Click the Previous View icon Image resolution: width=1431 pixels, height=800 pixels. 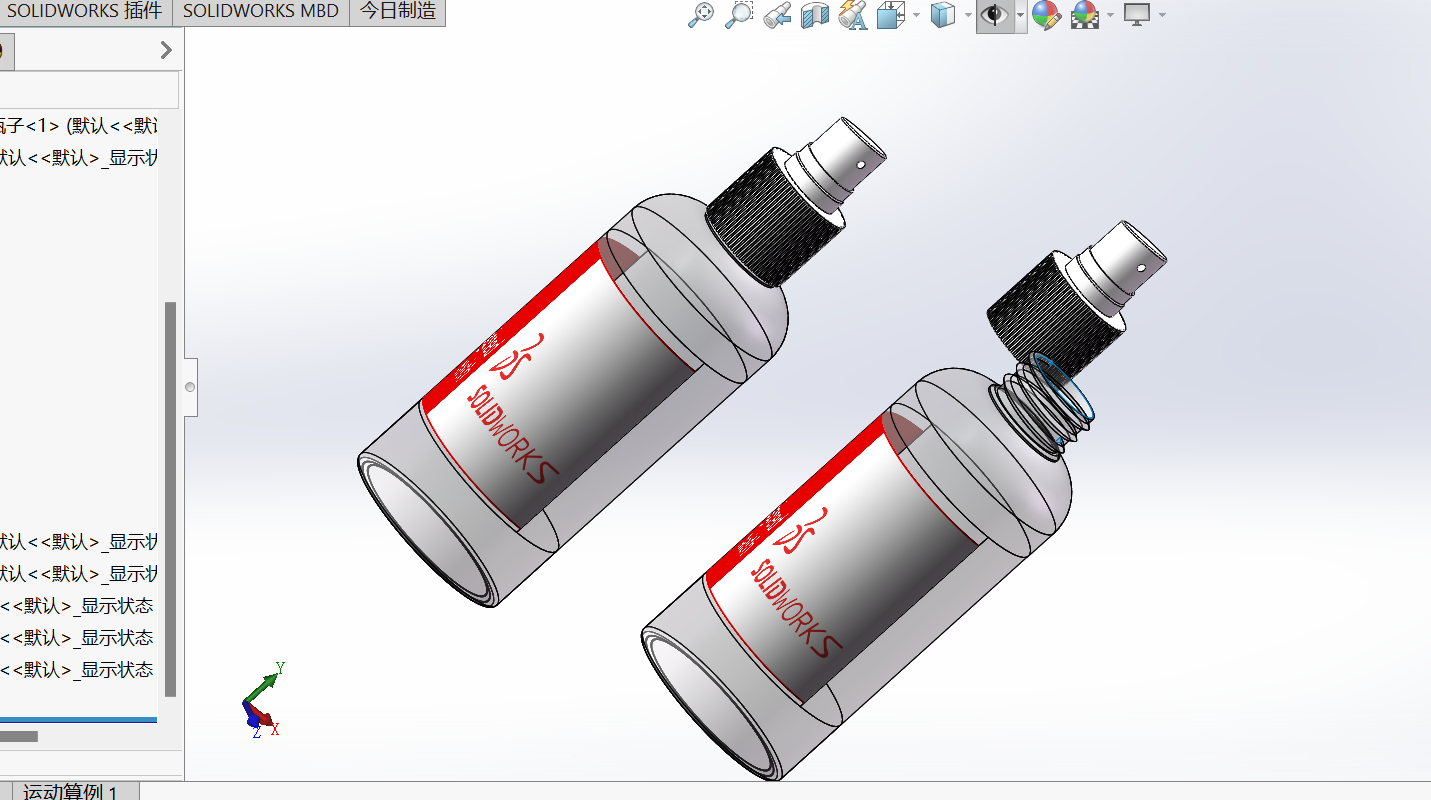point(777,15)
